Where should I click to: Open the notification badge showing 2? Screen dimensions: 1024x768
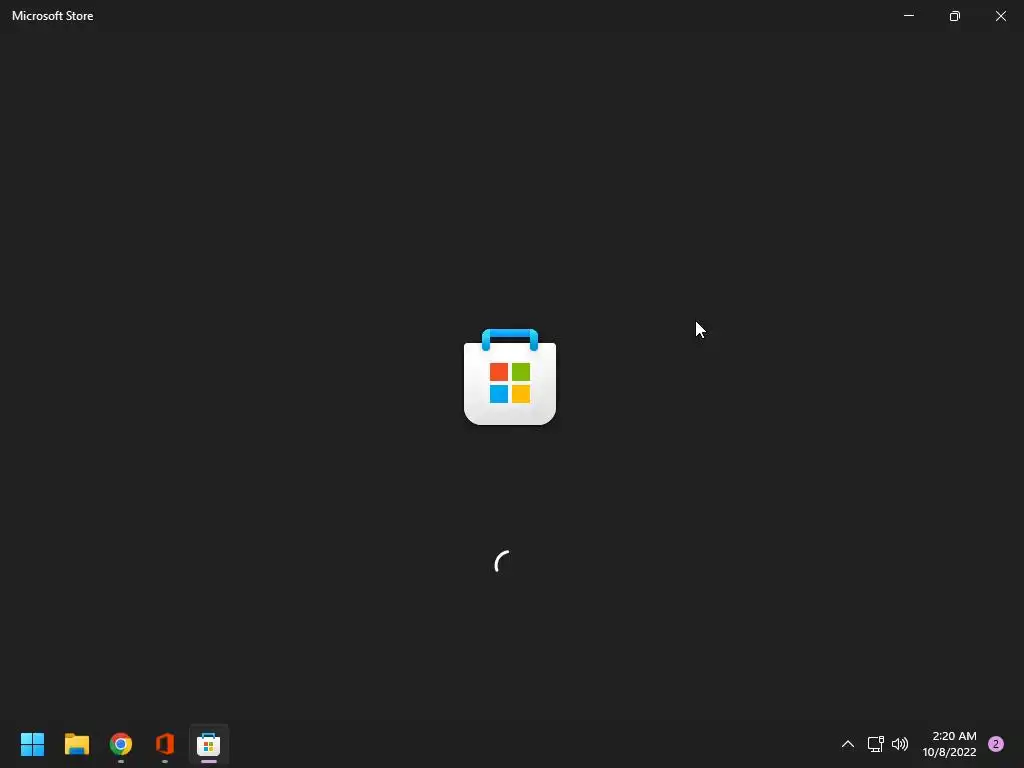(996, 744)
